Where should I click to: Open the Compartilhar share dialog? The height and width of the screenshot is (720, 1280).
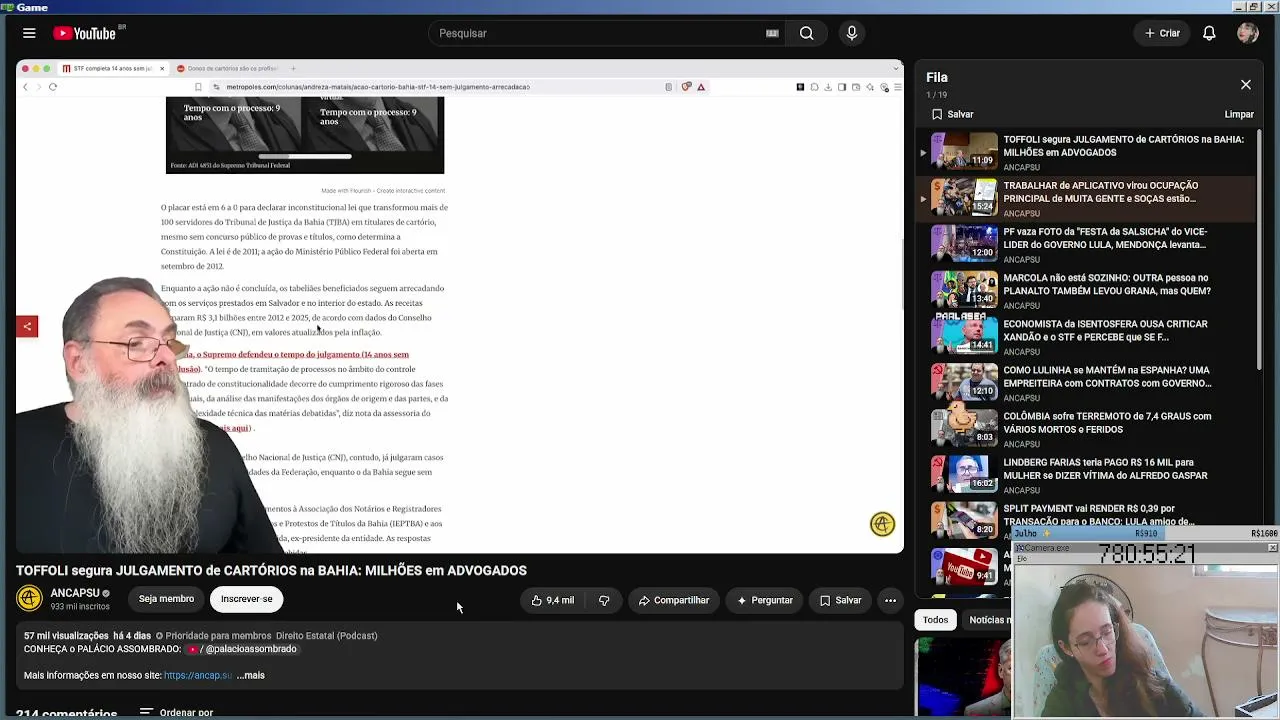674,600
